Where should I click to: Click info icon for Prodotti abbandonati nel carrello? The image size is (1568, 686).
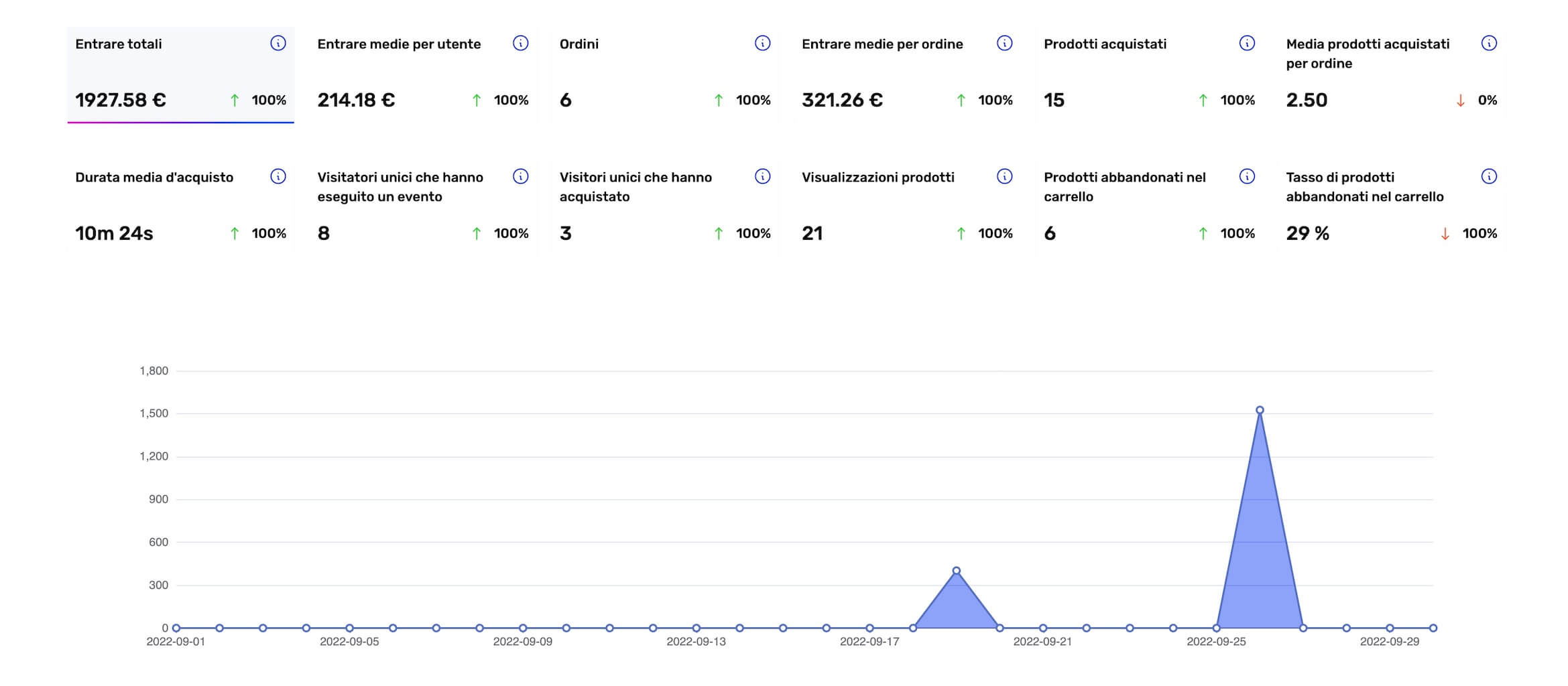(1246, 177)
